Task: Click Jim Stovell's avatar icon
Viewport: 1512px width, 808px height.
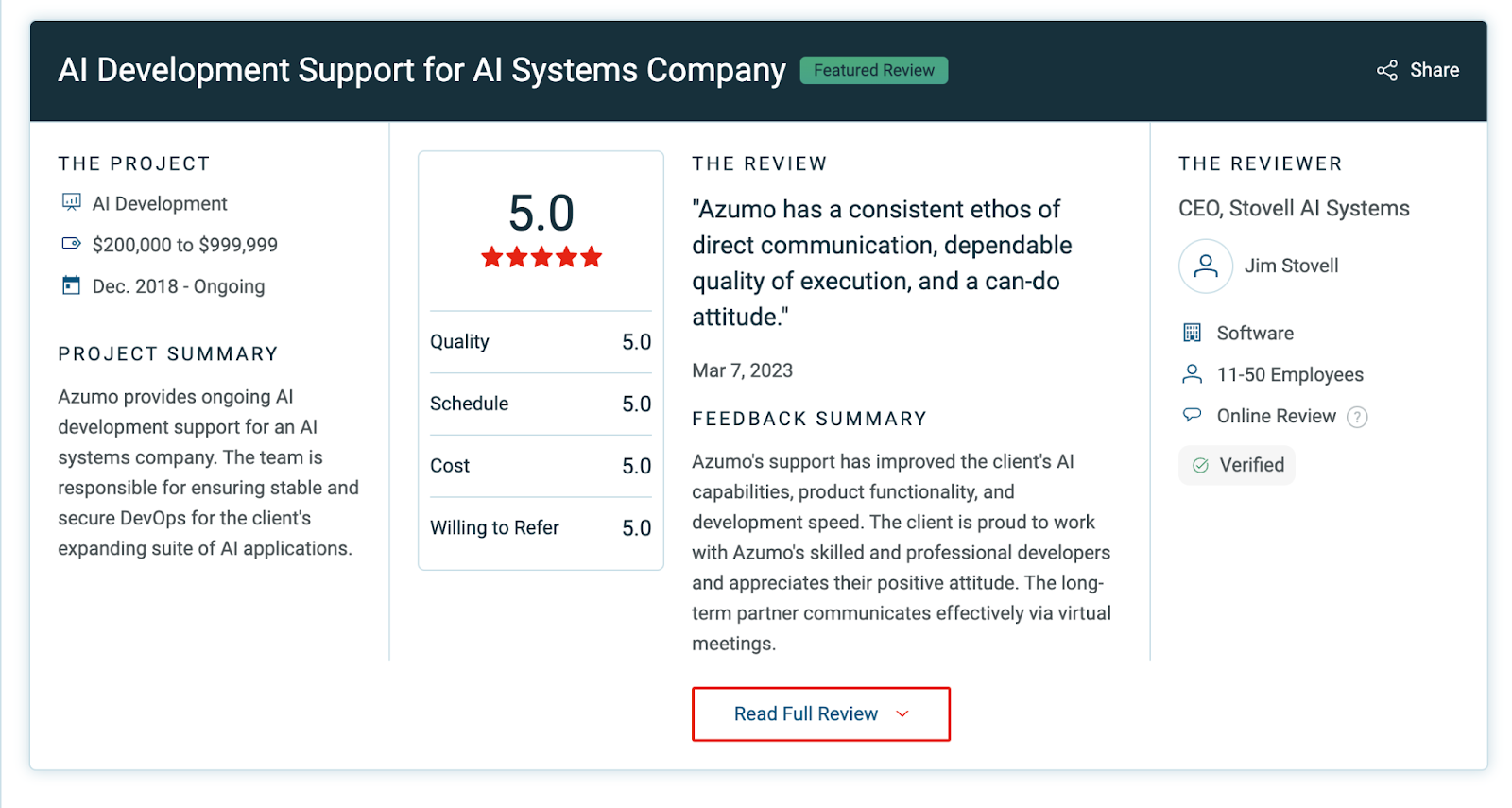Action: pos(1206,266)
